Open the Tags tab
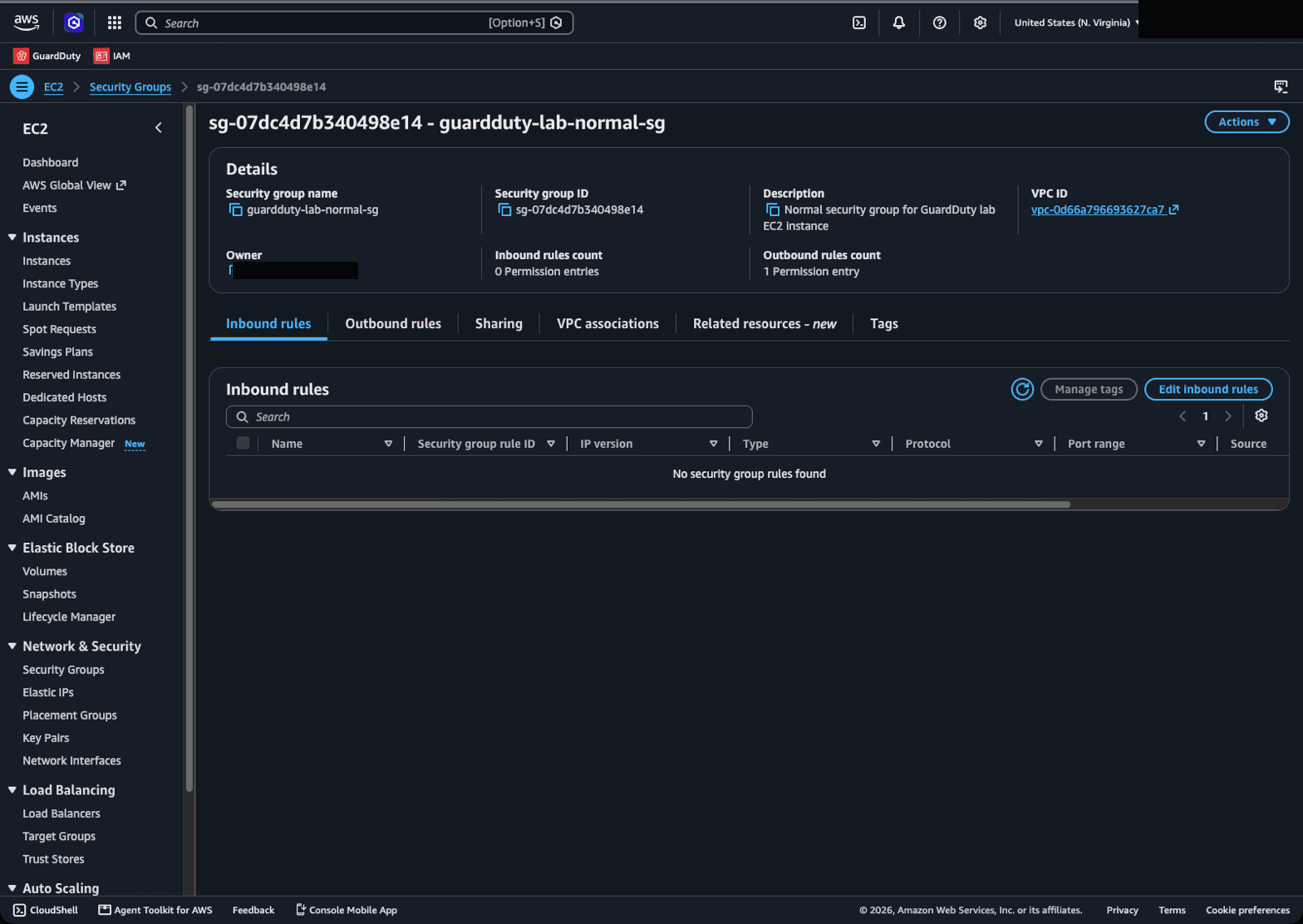 [884, 323]
